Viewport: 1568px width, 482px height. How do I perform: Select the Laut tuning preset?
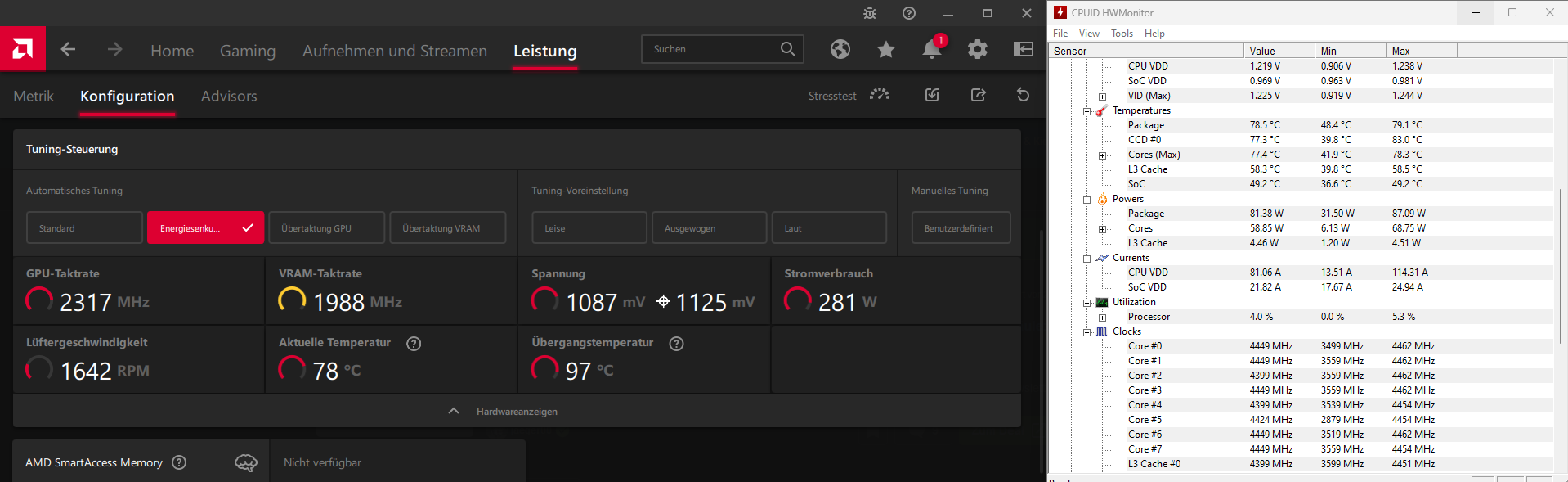tap(829, 227)
